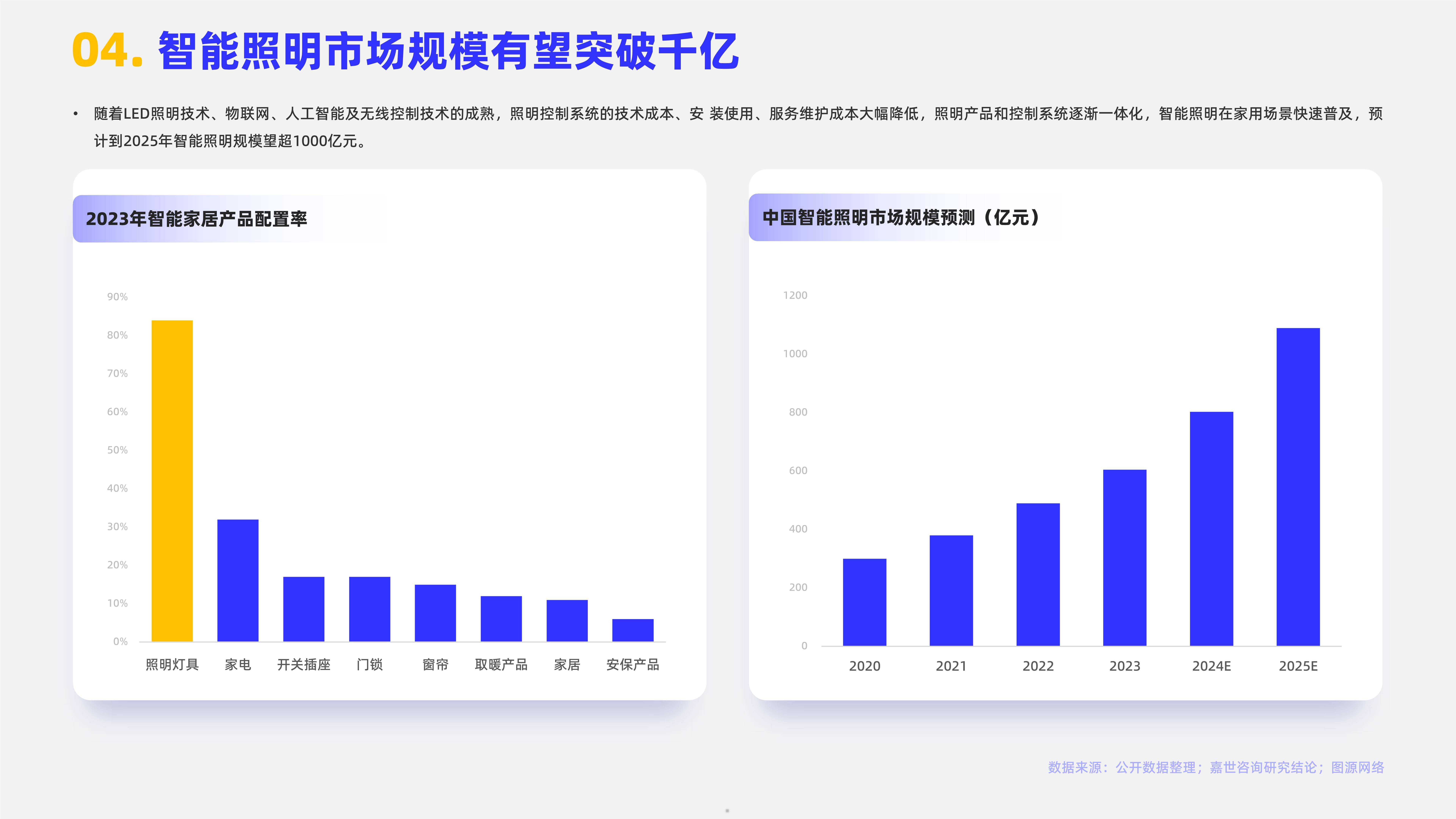1456x819 pixels.
Task: Click the 开关插座 bar in left chart
Action: point(304,609)
